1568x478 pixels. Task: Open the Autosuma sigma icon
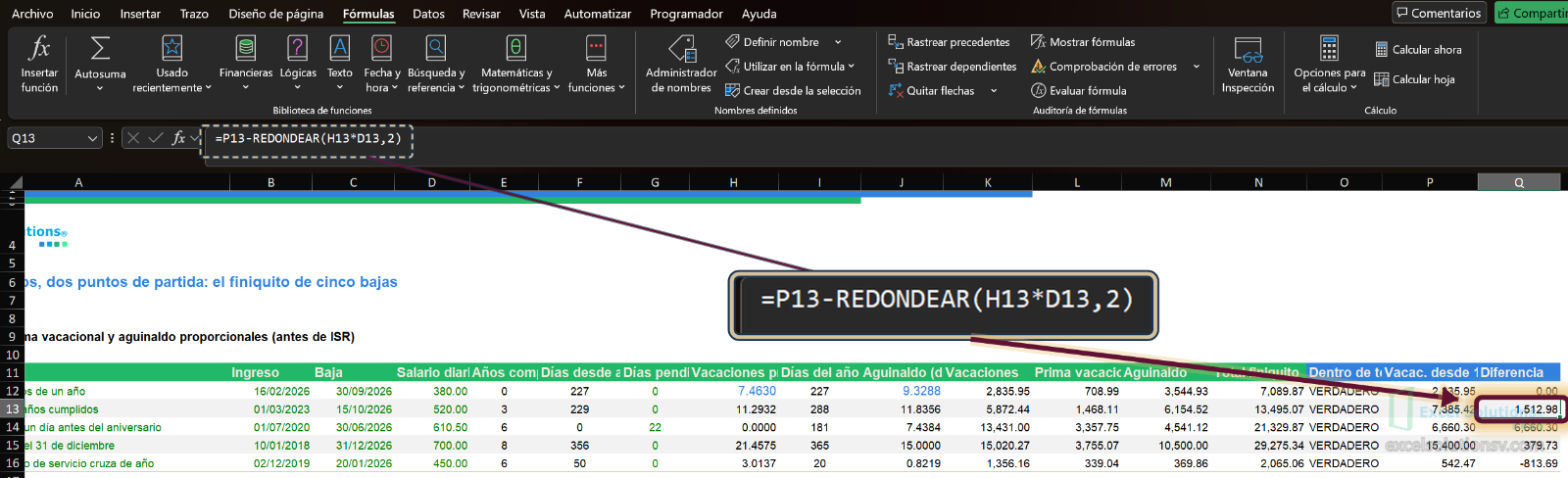tap(100, 48)
